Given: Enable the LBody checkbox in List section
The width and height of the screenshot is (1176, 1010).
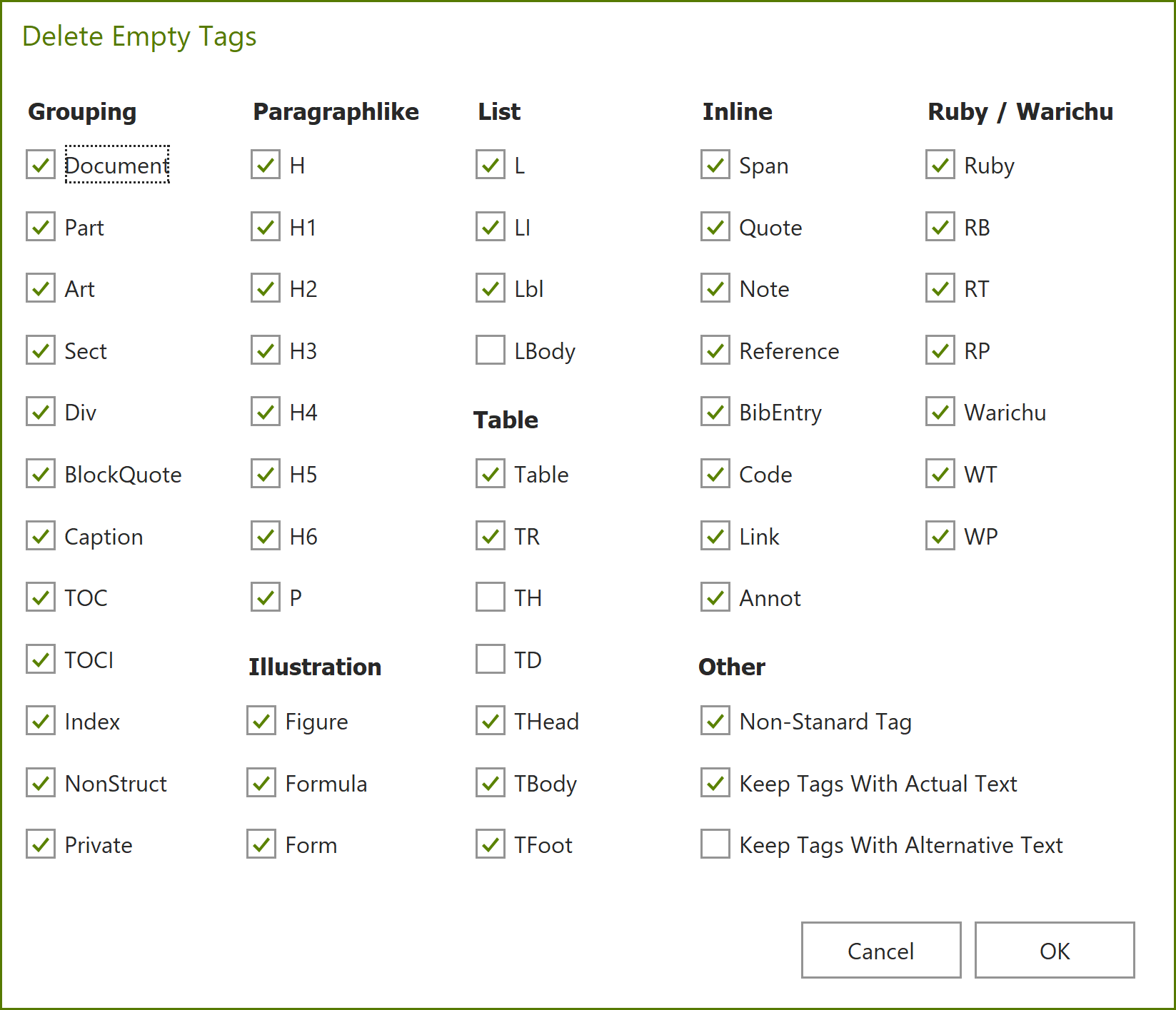Looking at the screenshot, I should click(x=490, y=350).
